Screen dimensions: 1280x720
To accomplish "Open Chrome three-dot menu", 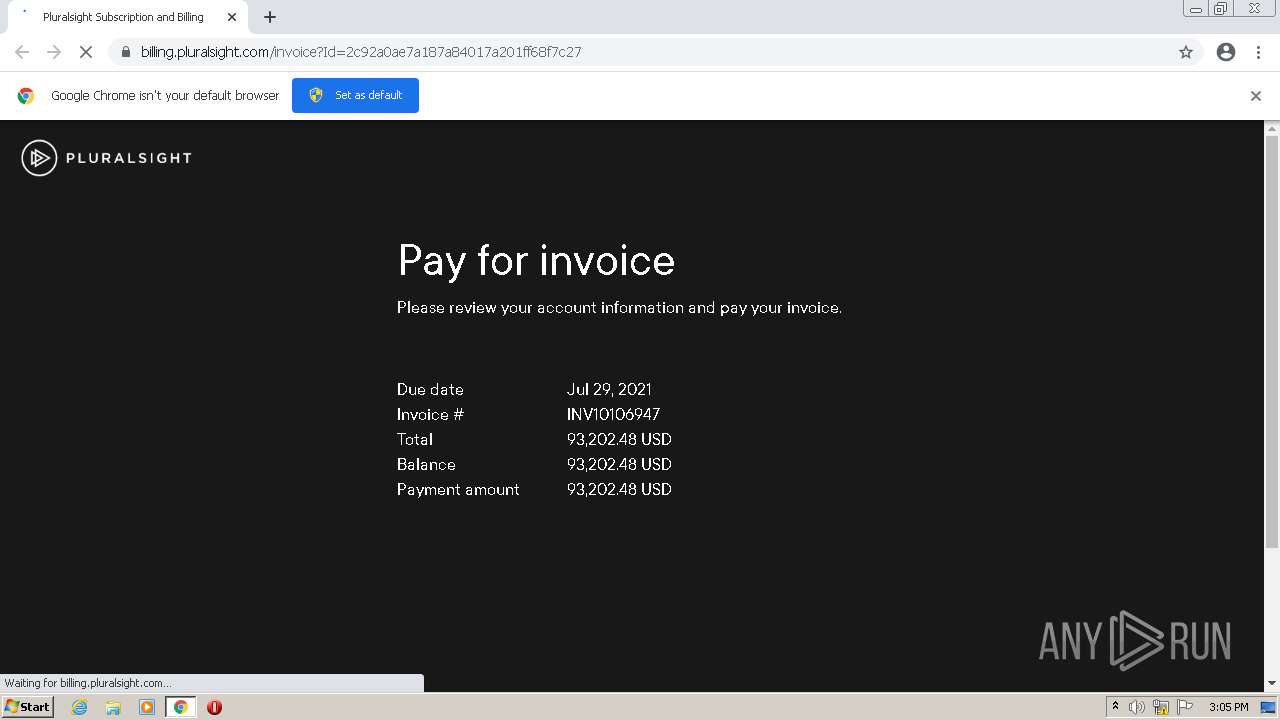I will (1258, 52).
